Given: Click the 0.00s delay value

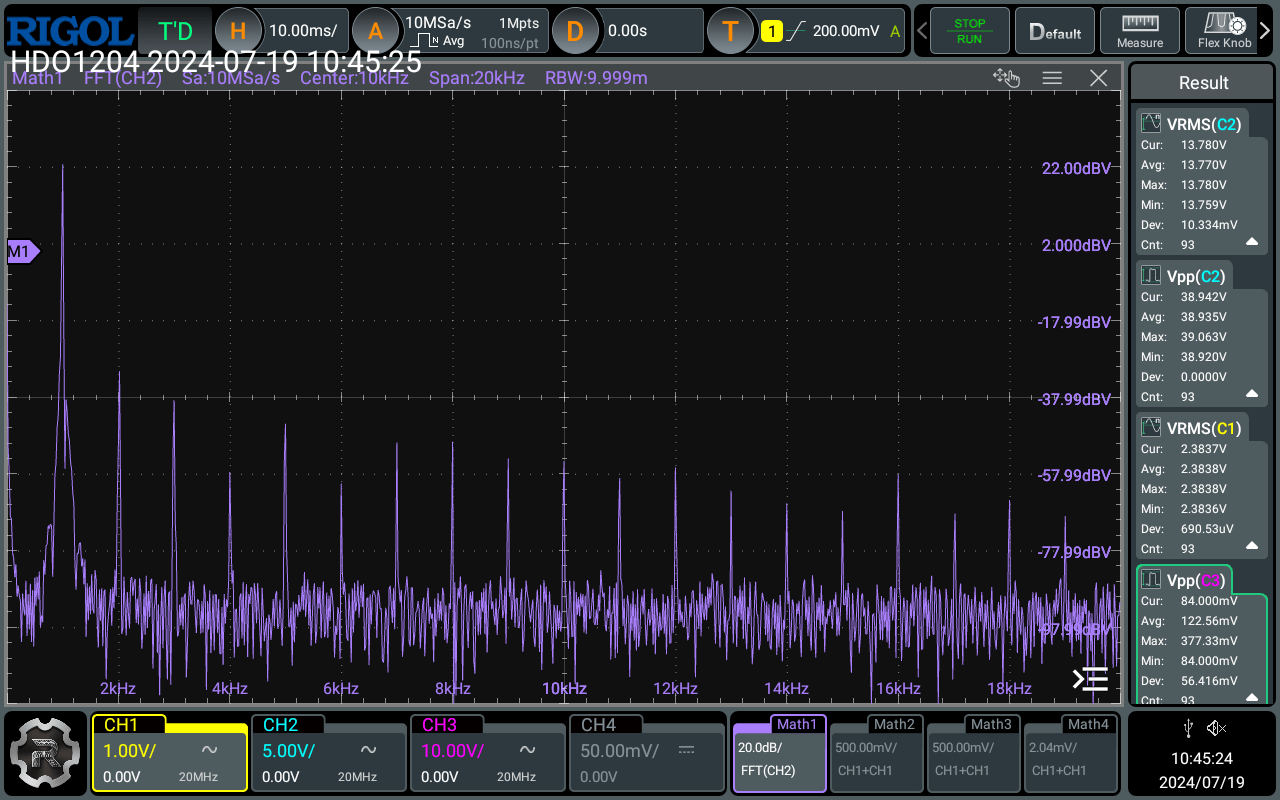Looking at the screenshot, I should 627,31.
